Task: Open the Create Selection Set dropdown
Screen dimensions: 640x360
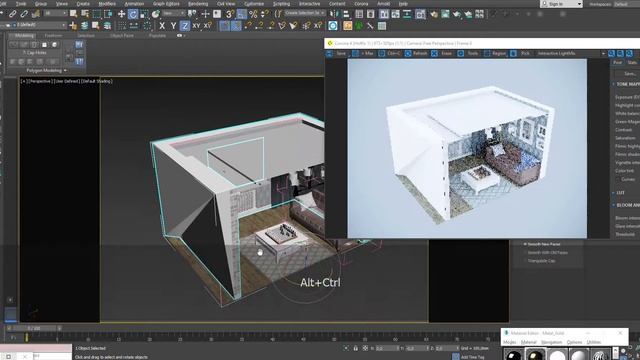Action: 304,13
